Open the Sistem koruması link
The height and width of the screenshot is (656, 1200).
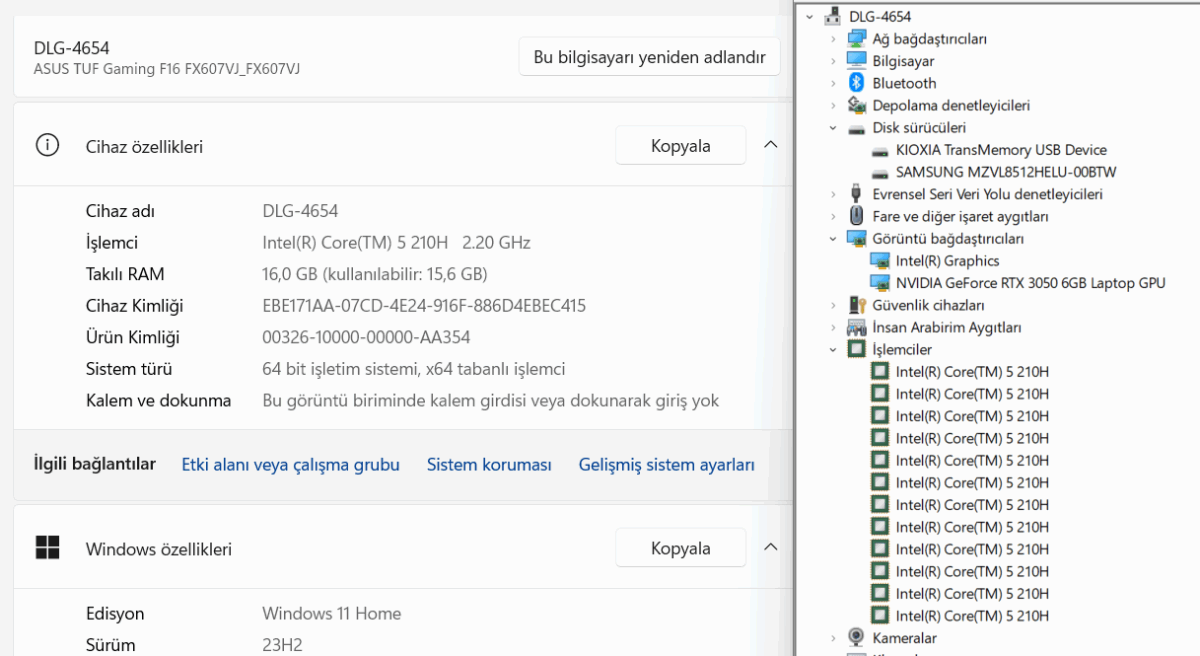point(489,464)
